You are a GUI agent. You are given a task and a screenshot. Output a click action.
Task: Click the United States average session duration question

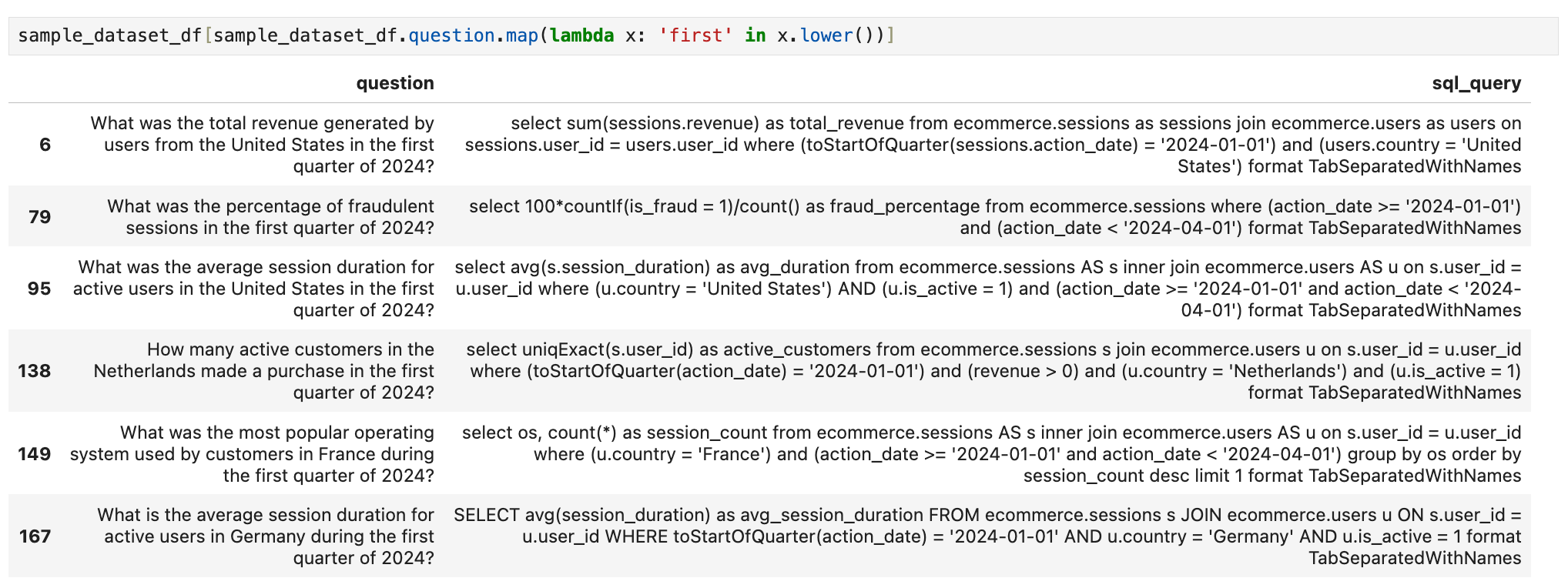coord(254,289)
